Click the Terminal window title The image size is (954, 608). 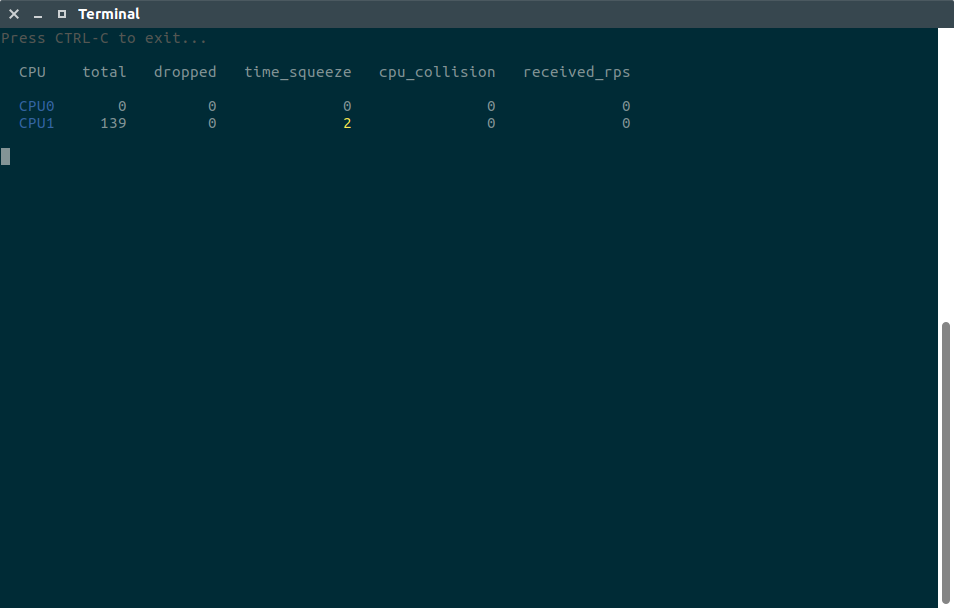pyautogui.click(x=109, y=14)
